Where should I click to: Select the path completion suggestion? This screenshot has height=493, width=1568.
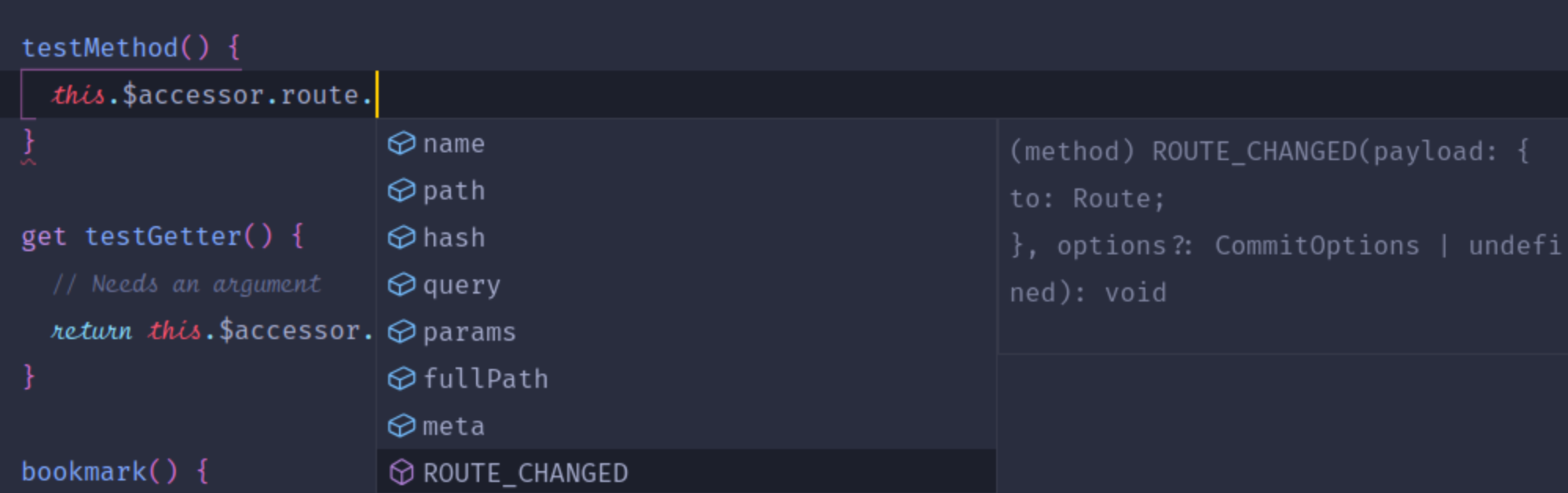[453, 190]
